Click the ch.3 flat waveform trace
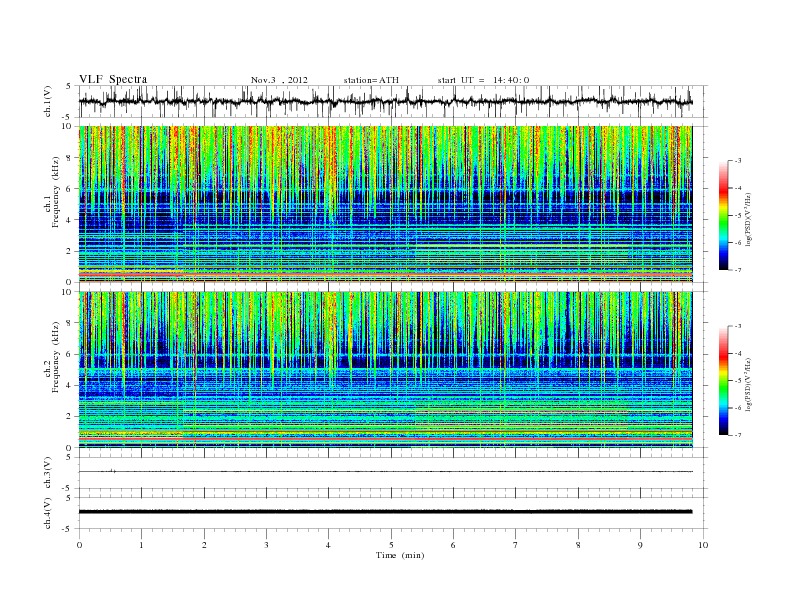The height and width of the screenshot is (612, 792). [386, 472]
